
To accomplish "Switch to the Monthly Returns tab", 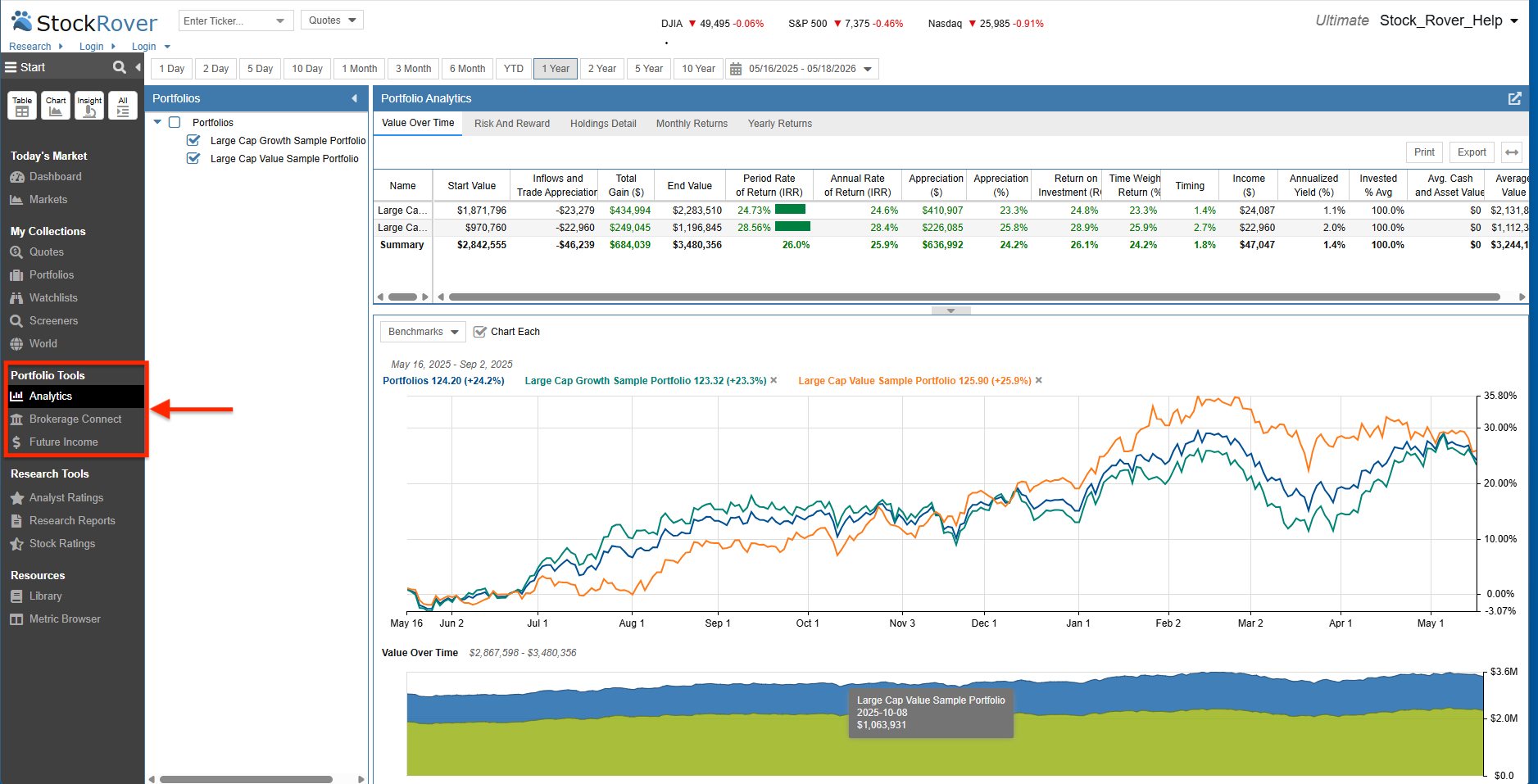I will pos(692,124).
